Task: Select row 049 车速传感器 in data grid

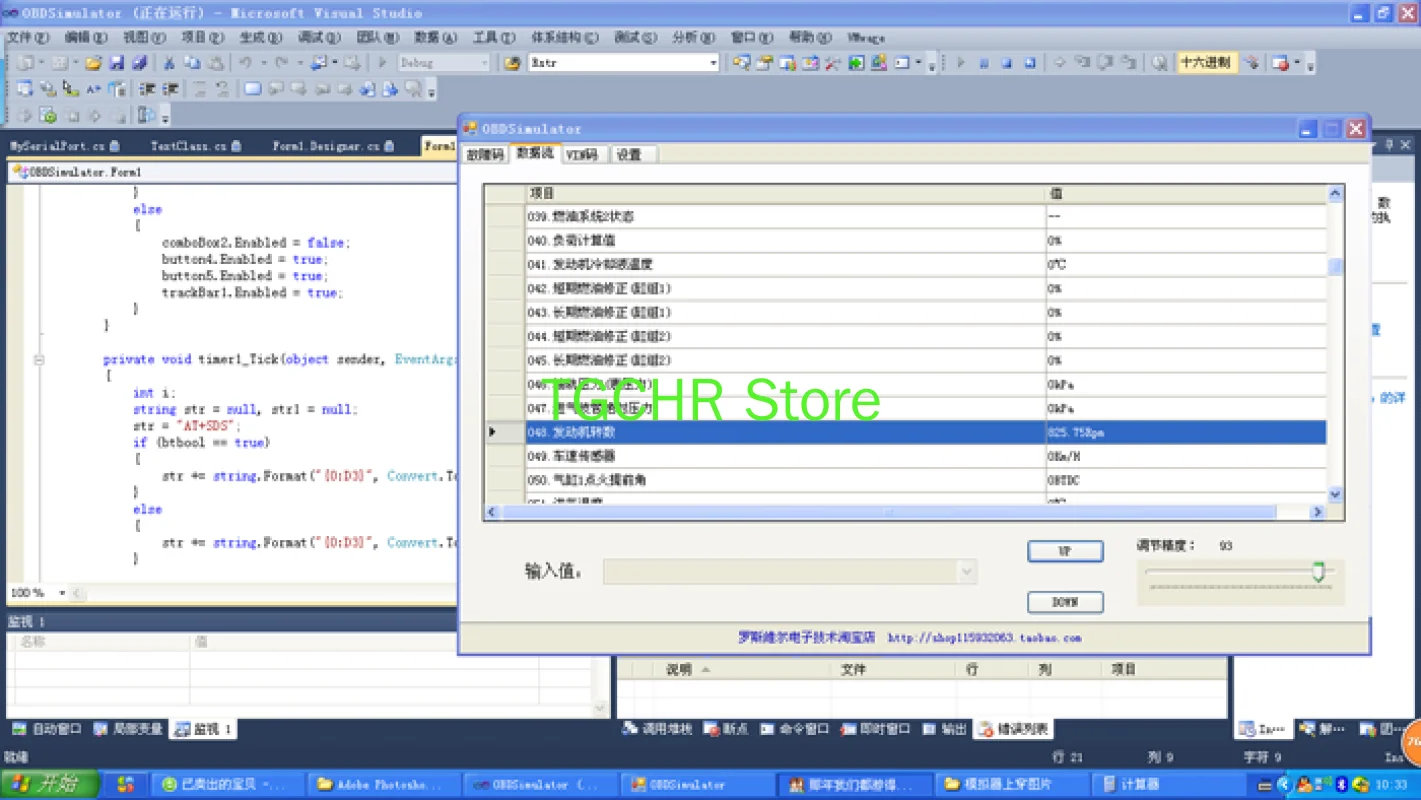Action: [x=906, y=456]
